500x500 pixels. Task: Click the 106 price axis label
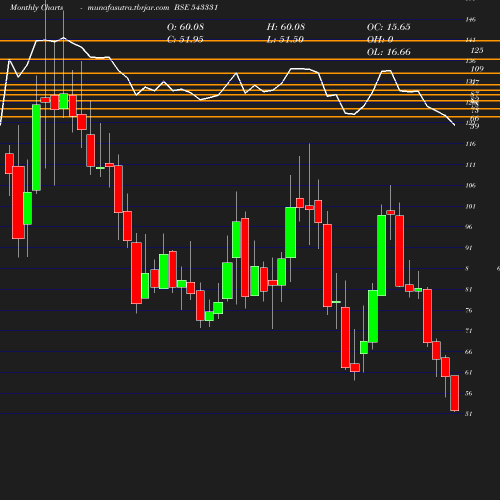coord(470,185)
